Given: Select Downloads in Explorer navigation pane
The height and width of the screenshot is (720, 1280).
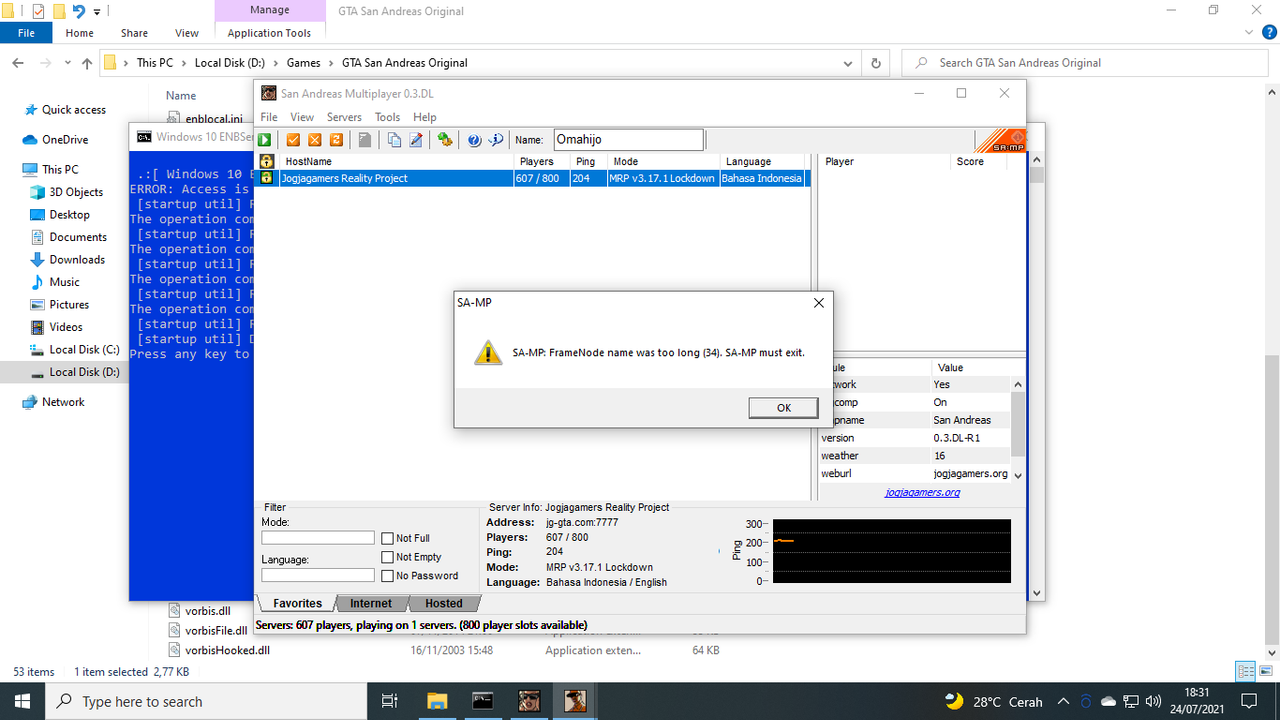Looking at the screenshot, I should (x=77, y=259).
